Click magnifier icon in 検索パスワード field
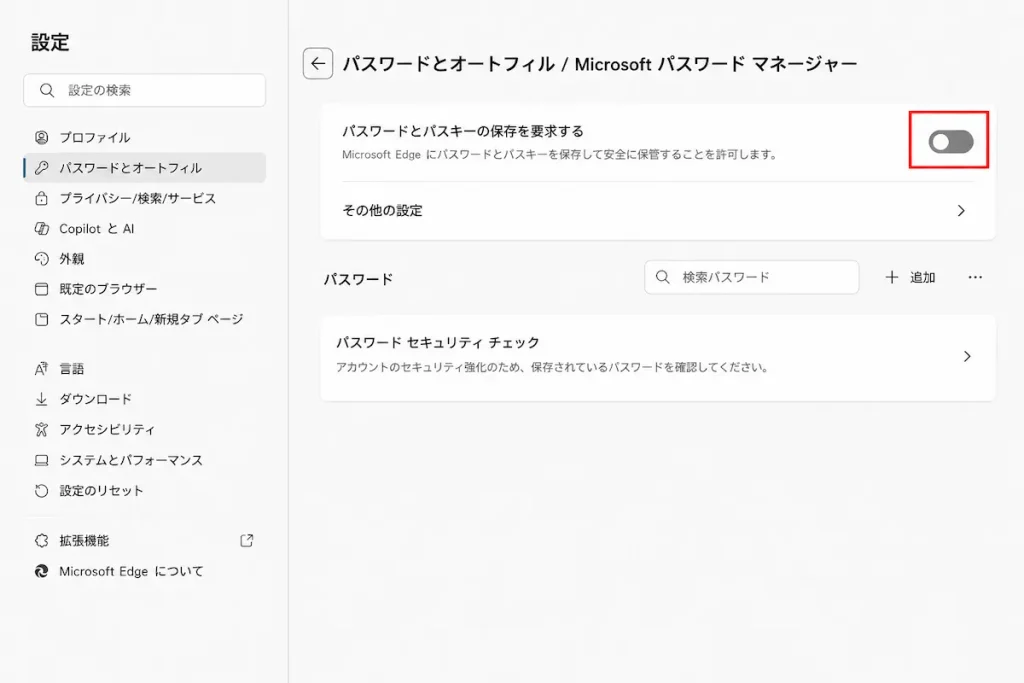Viewport: 1024px width, 683px height. coord(663,277)
